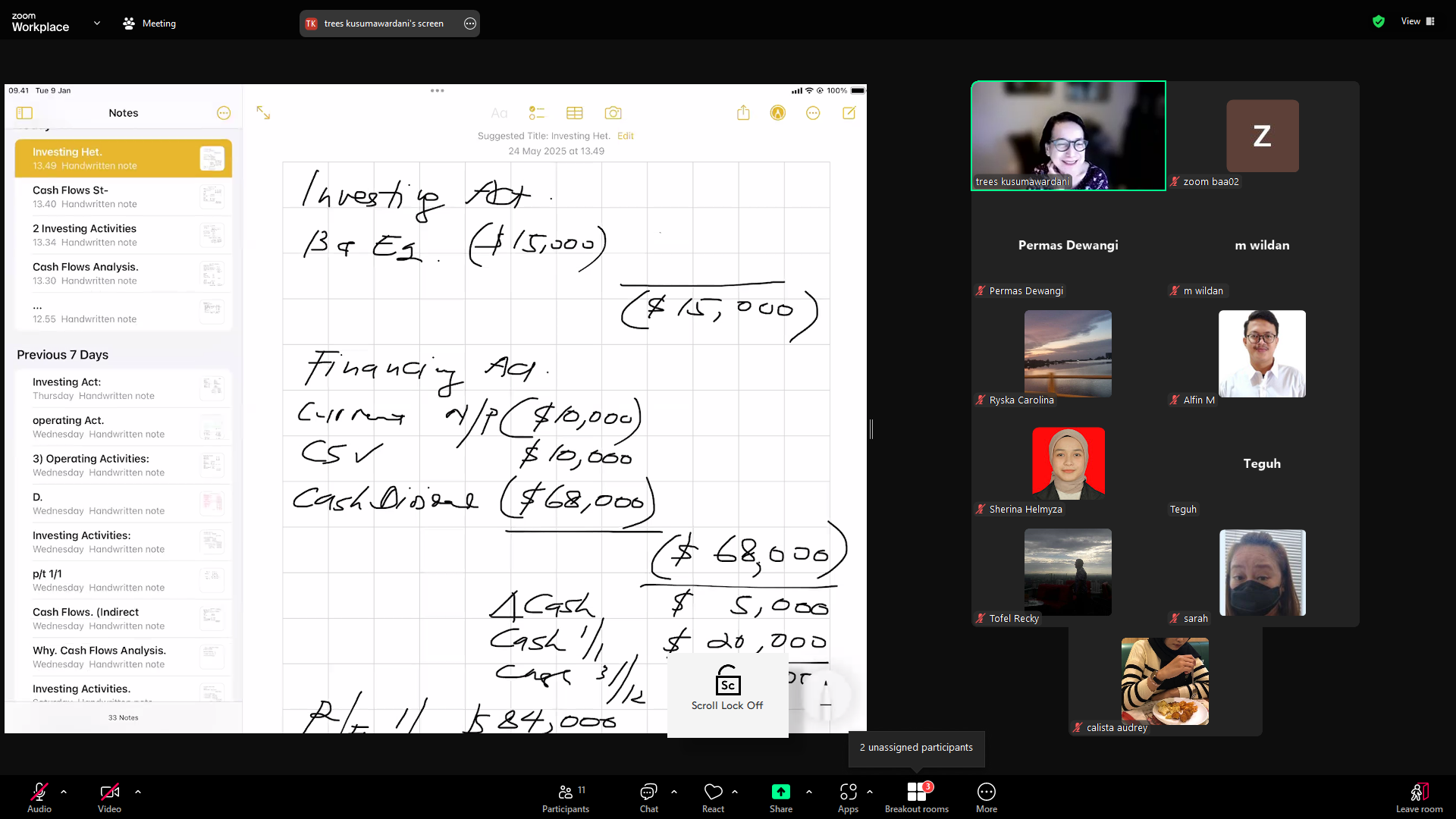Open the 2 Investing Activities note
The image size is (1456, 819).
[x=124, y=235]
